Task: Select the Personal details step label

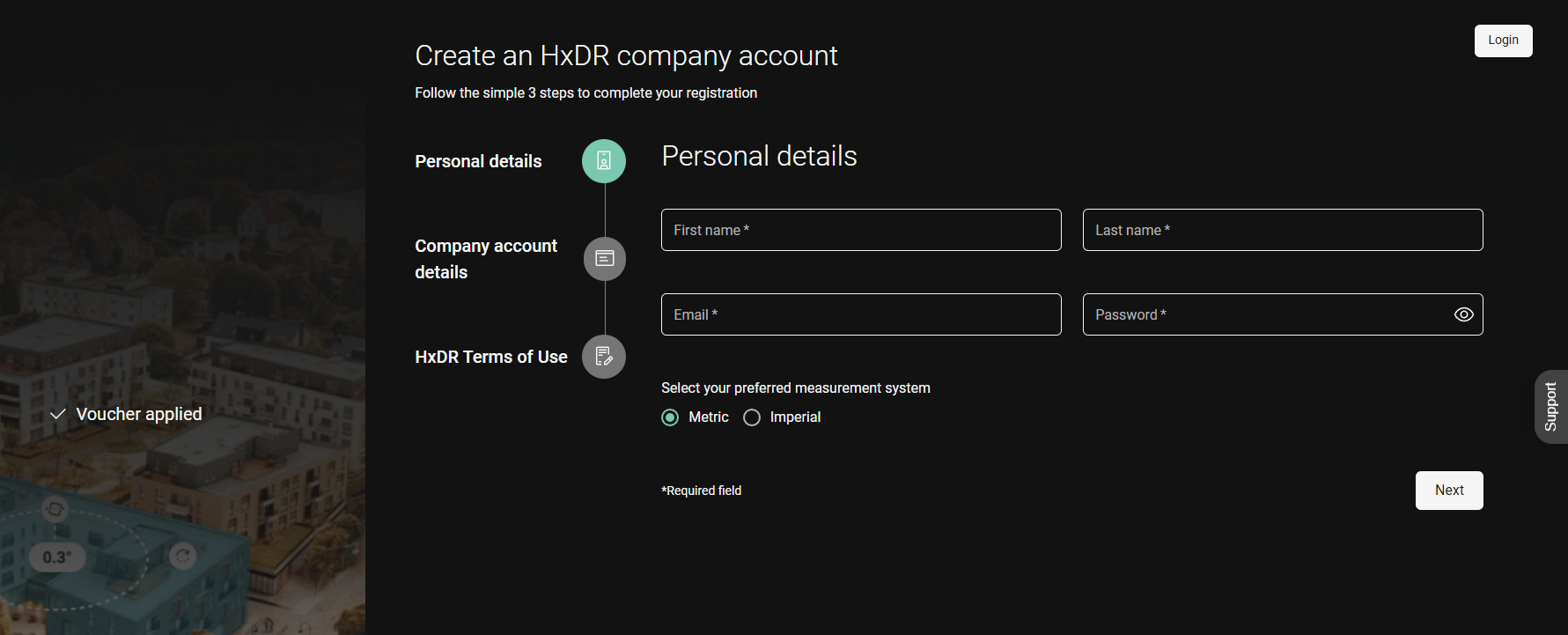Action: coord(478,161)
